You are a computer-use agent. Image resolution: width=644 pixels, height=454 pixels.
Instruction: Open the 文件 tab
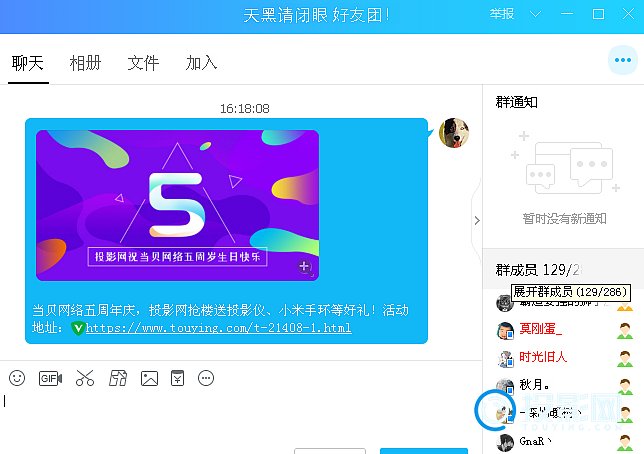(143, 63)
